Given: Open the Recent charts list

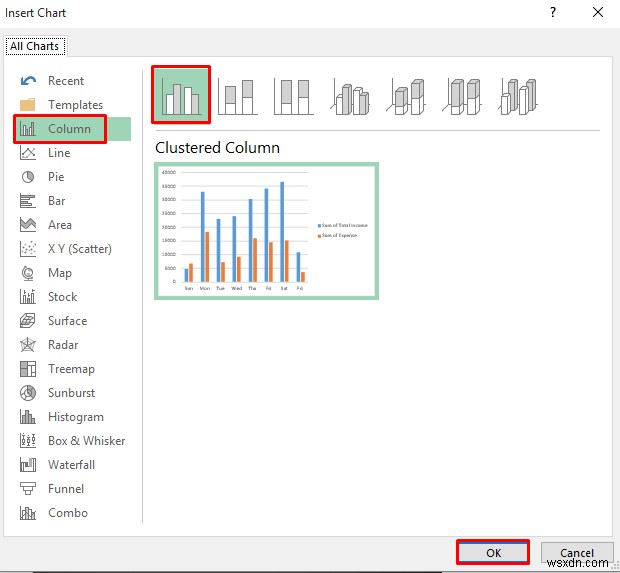Looking at the screenshot, I should coord(66,81).
